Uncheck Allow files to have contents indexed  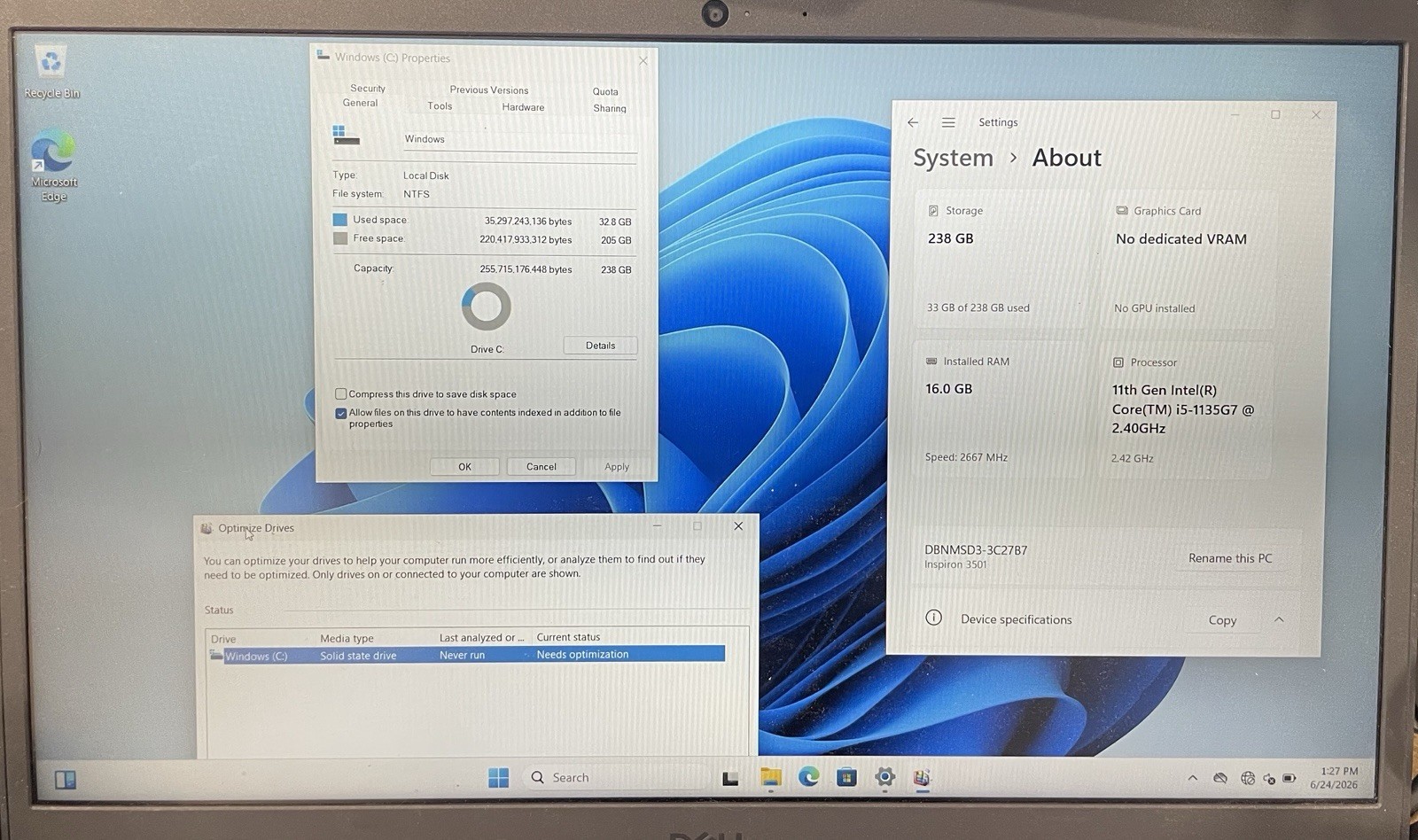tap(340, 413)
